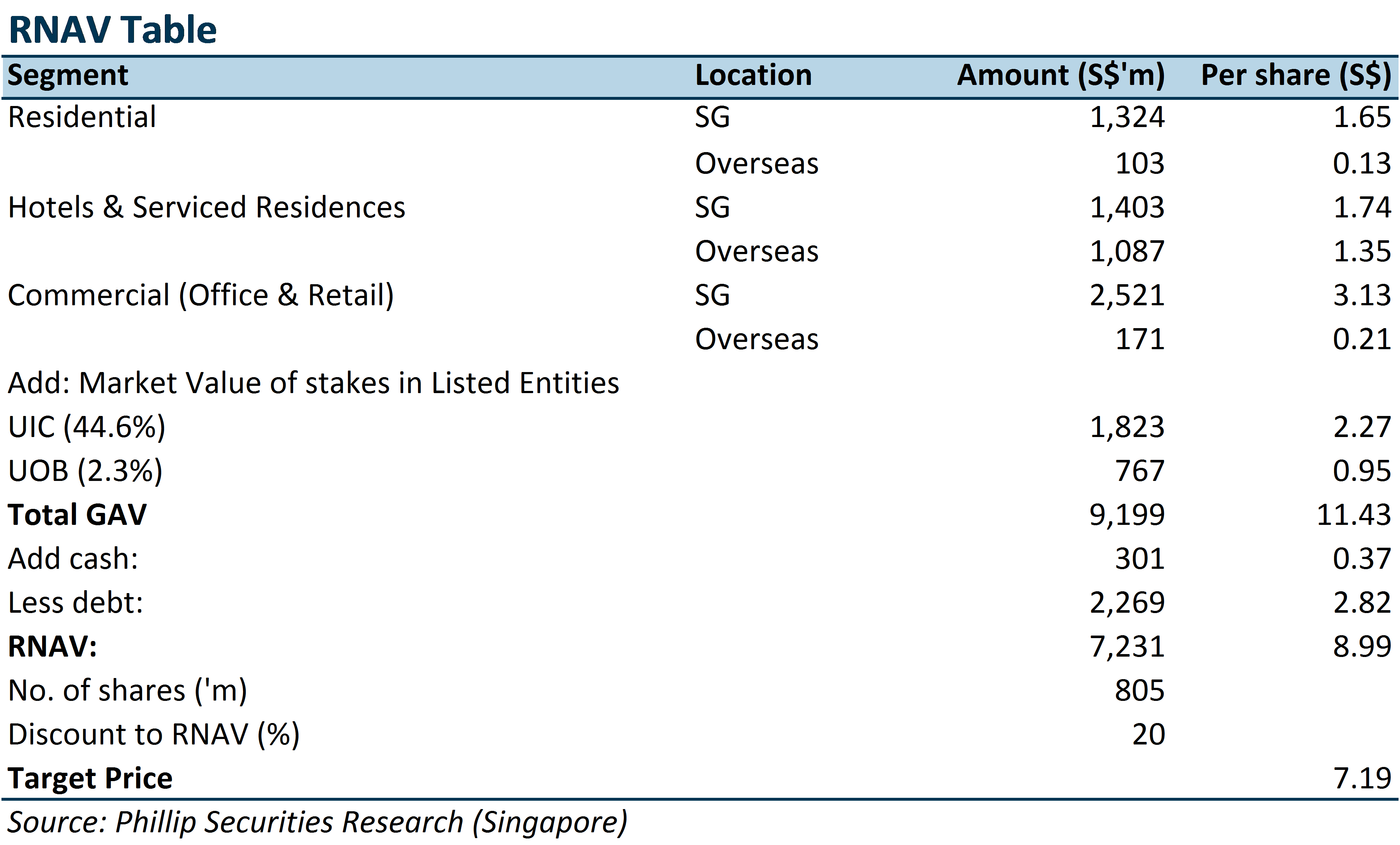Select the per share value 8.99
The image size is (1400, 845).
1363,647
